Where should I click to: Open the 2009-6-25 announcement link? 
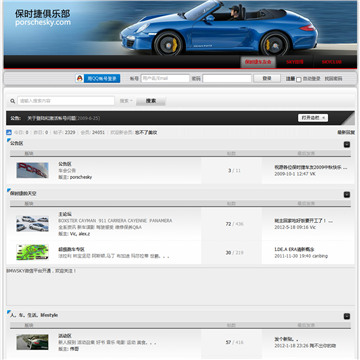63,118
